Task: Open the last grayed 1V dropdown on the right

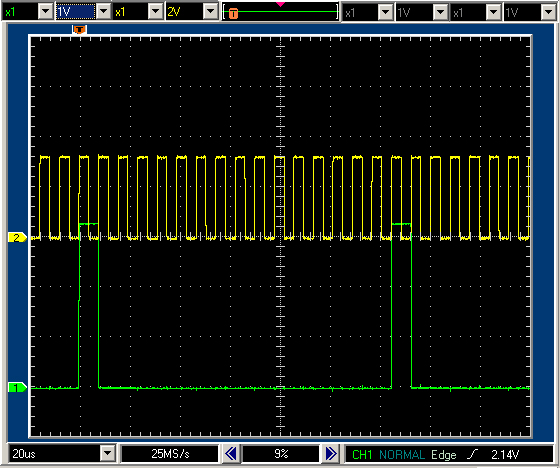Action: (x=548, y=13)
